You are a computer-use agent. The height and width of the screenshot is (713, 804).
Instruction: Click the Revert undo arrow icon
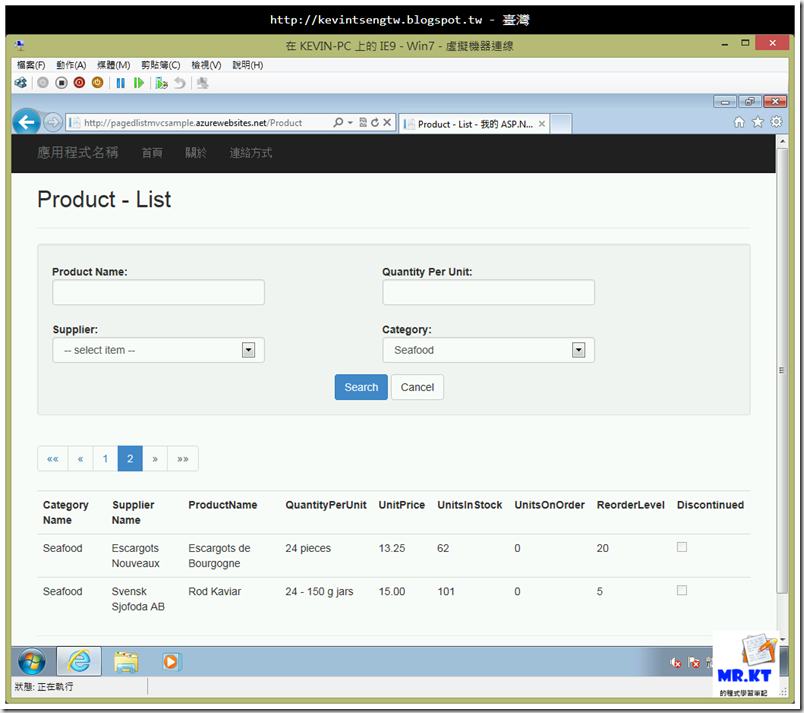[x=179, y=83]
